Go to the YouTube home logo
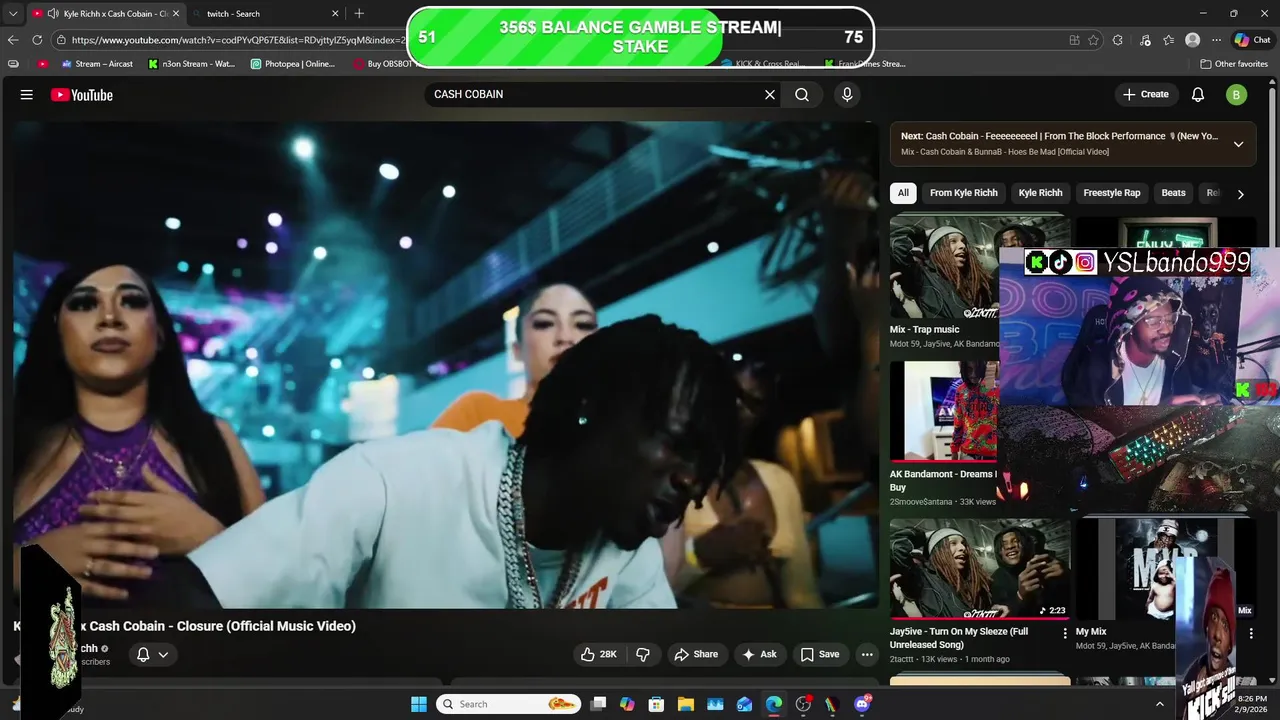The height and width of the screenshot is (720, 1280). pos(82,95)
